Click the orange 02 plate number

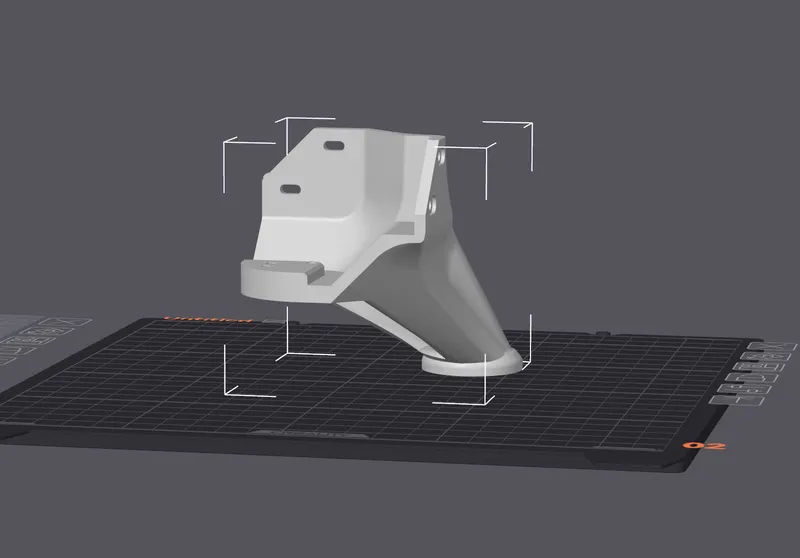(x=705, y=446)
